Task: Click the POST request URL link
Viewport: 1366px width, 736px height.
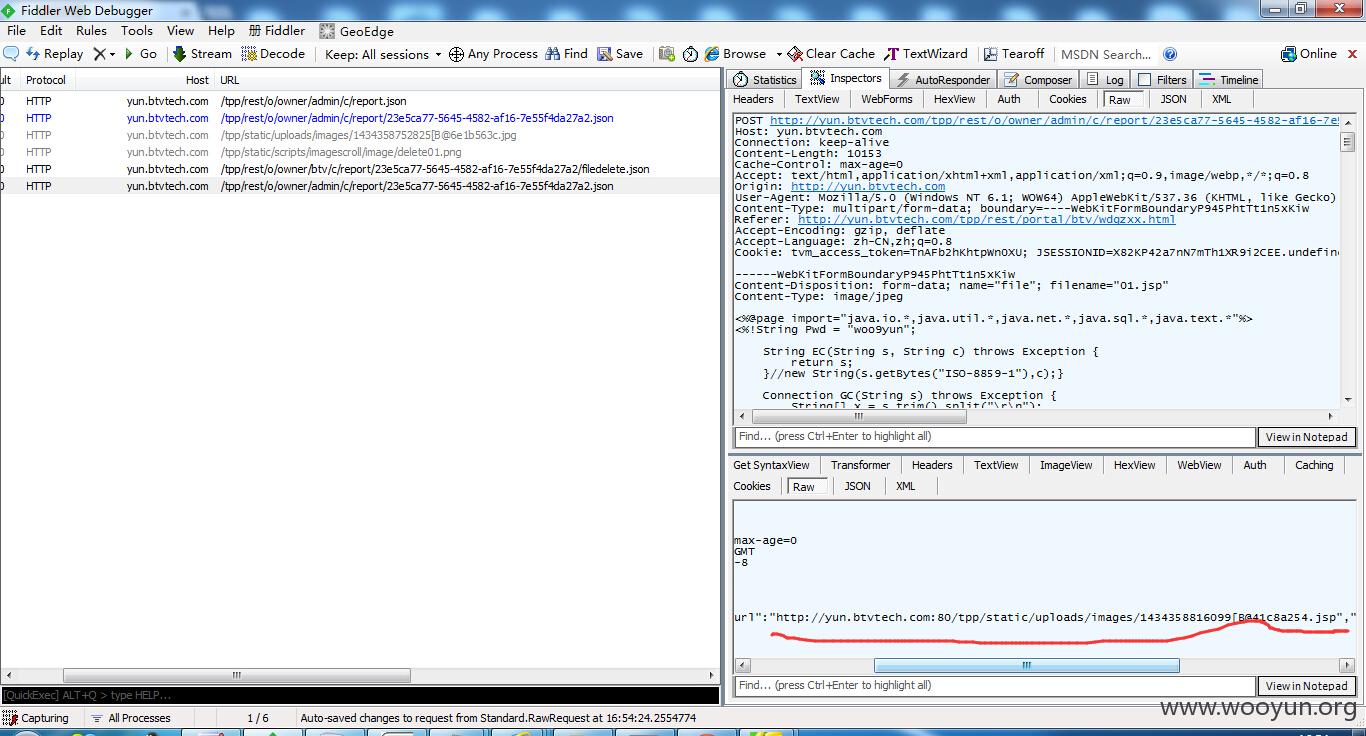Action: [1055, 120]
